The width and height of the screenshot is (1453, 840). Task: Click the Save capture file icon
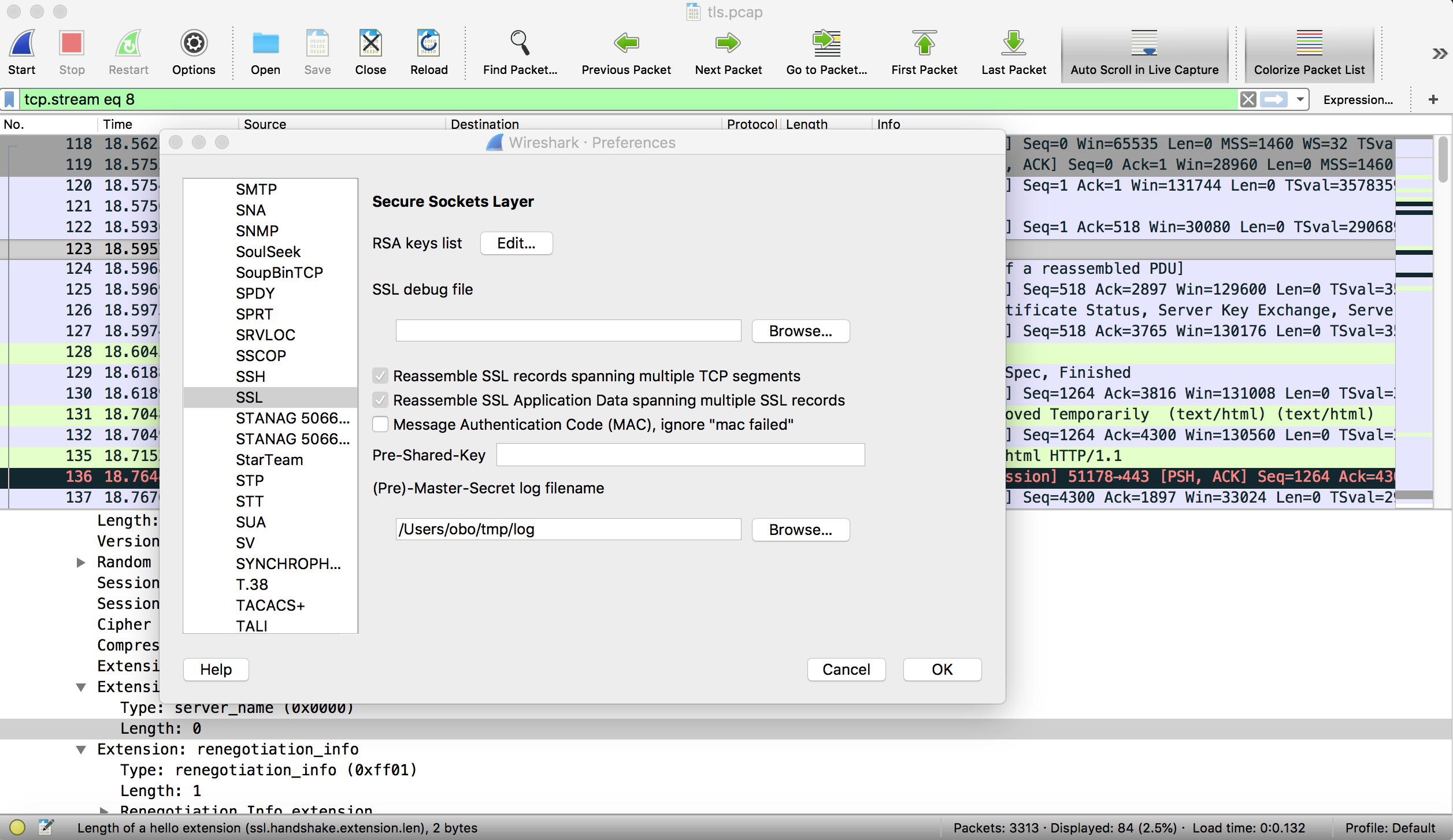click(x=317, y=43)
